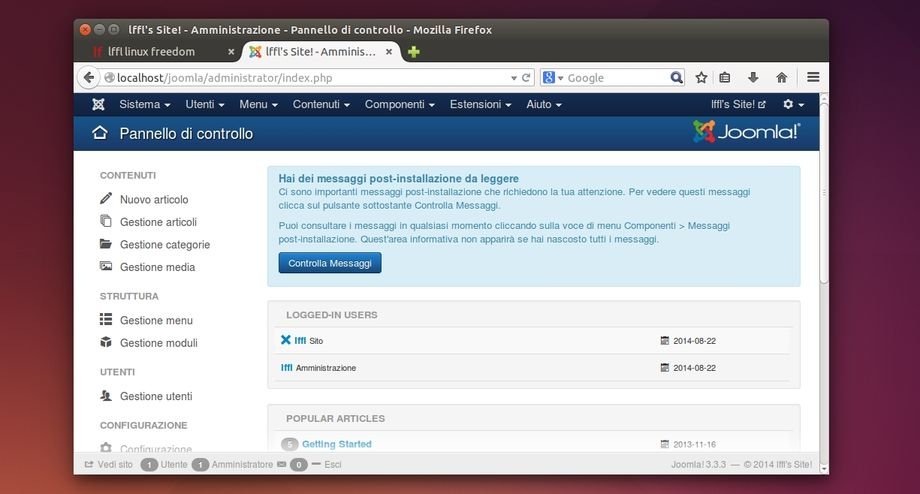Click the Getting Started hit count badge
Screen dimensions: 920x494
click(290, 444)
